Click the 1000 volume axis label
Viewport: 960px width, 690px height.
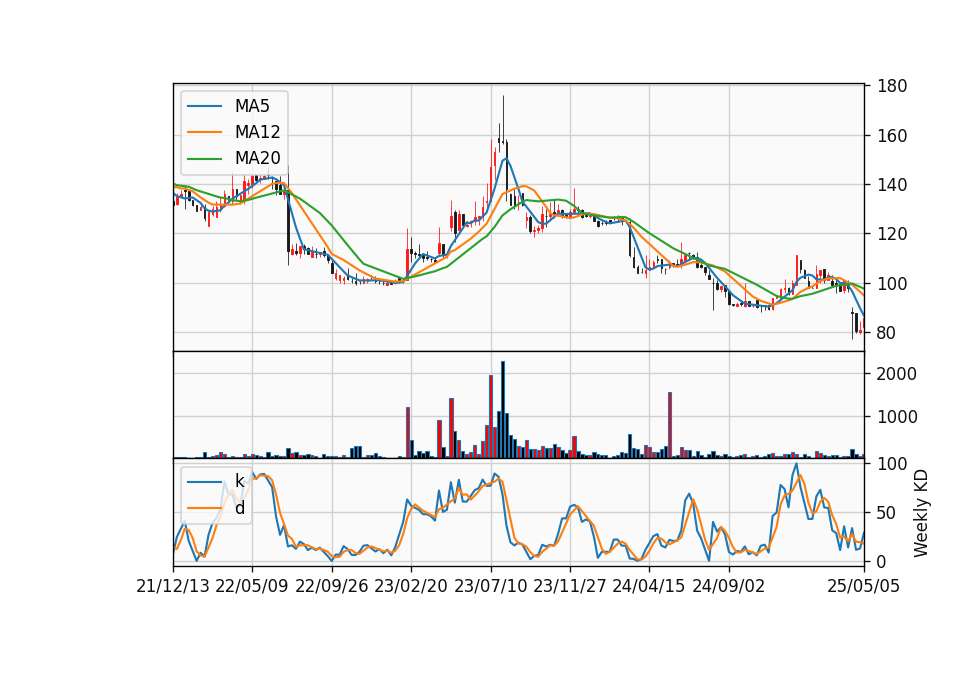pyautogui.click(x=897, y=417)
